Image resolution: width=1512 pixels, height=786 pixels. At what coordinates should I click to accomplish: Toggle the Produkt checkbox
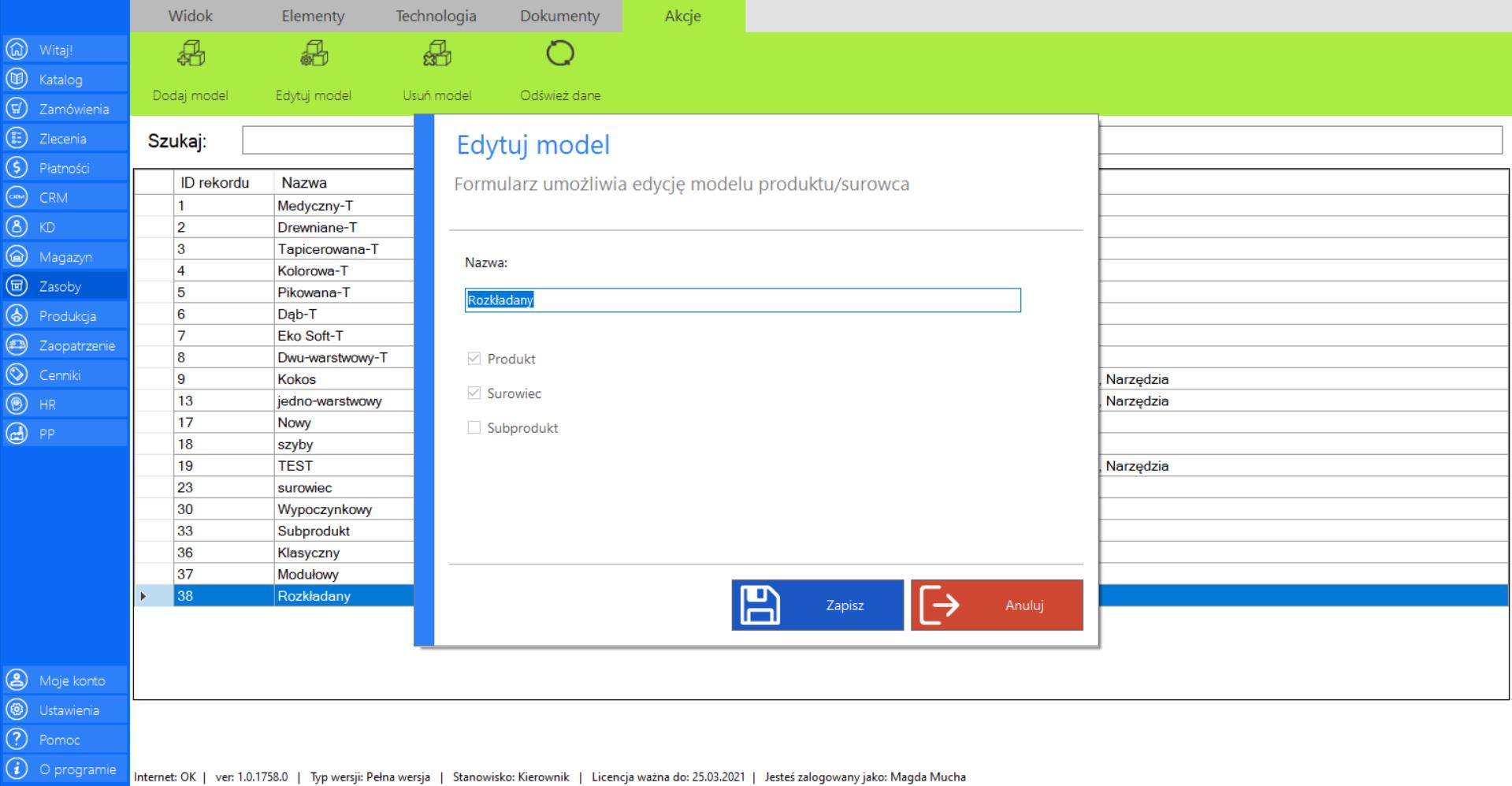tap(474, 359)
